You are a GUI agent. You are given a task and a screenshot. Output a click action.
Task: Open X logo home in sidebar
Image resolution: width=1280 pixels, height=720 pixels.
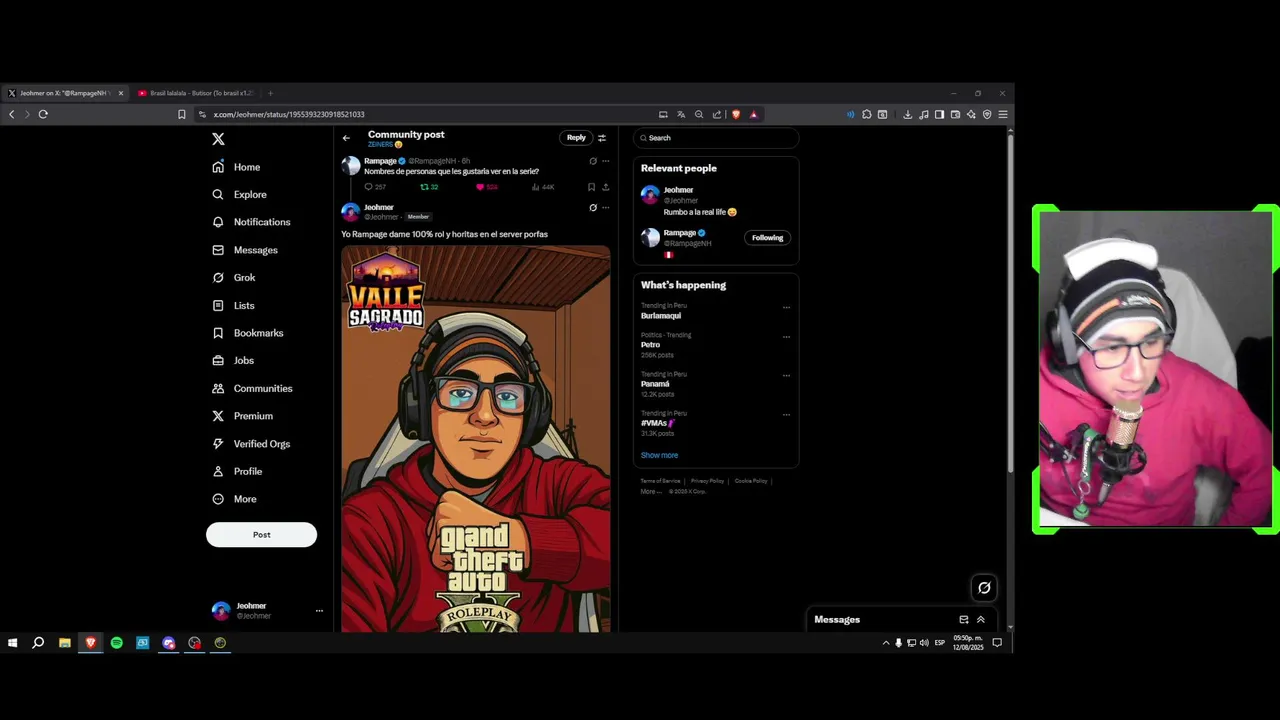[x=218, y=139]
